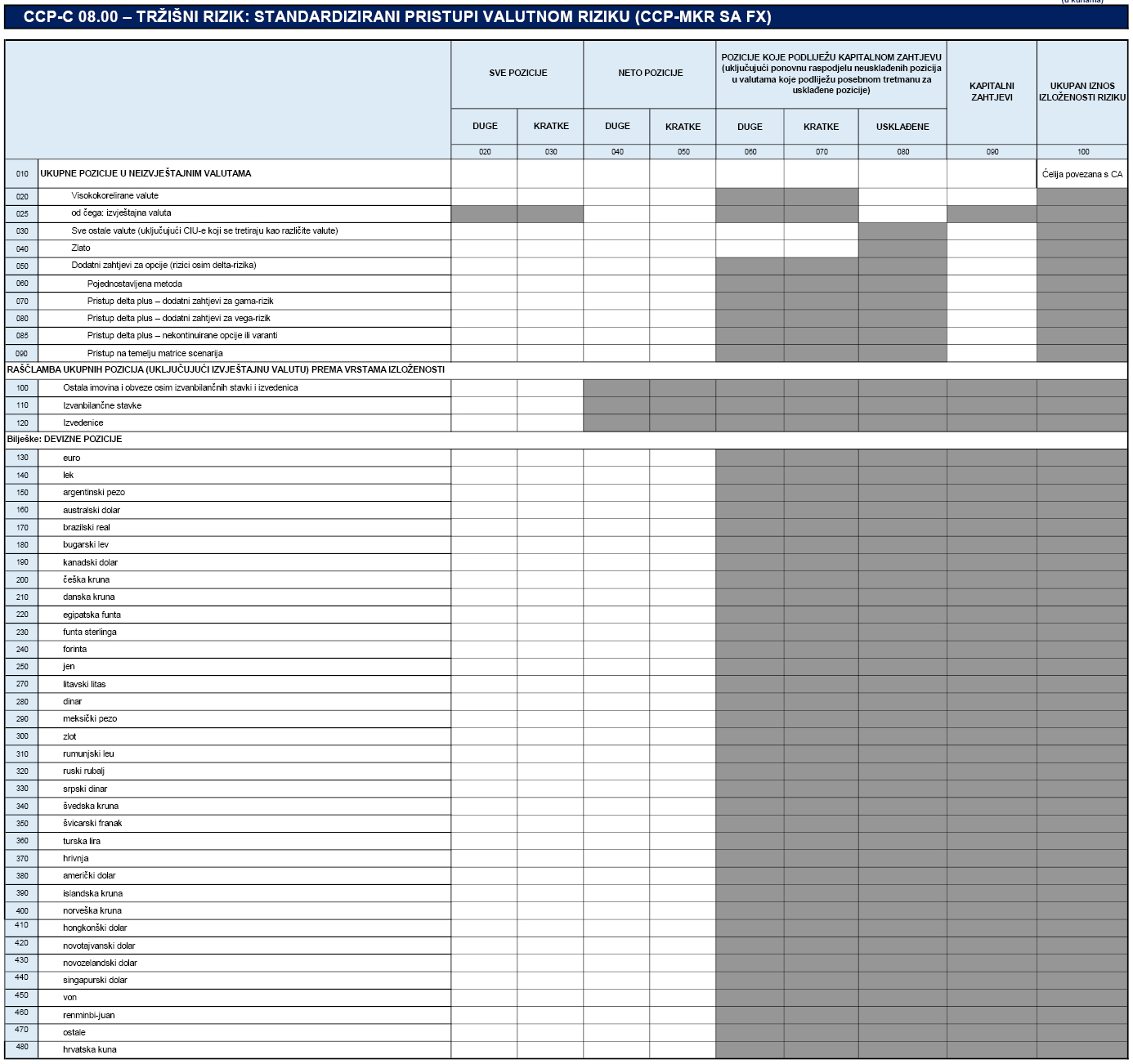Select the 'NETO POZICIJE' column header
Image resolution: width=1133 pixels, height=1064 pixels.
coord(650,74)
